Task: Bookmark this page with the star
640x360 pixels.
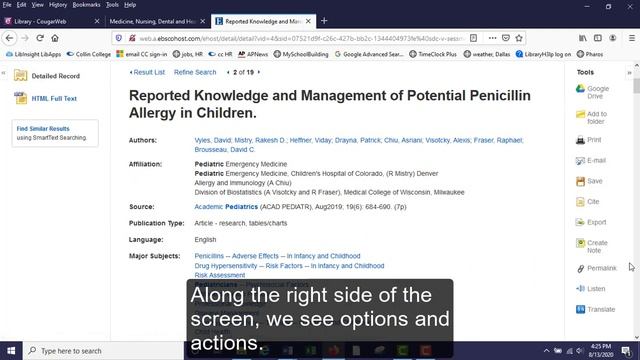Action: pos(519,38)
